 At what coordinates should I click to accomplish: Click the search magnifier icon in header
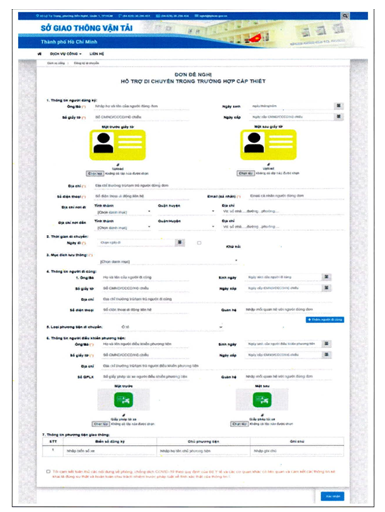click(345, 16)
